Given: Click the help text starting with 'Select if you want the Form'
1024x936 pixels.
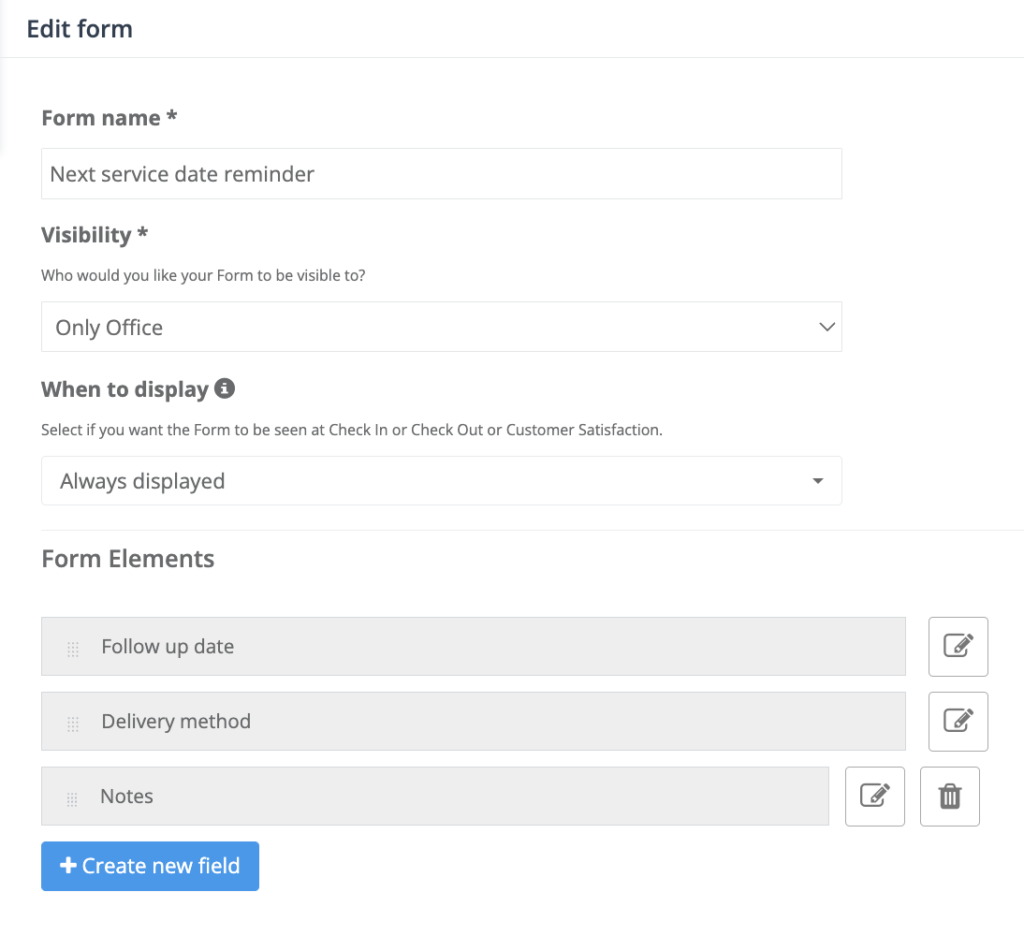Looking at the screenshot, I should coord(352,430).
